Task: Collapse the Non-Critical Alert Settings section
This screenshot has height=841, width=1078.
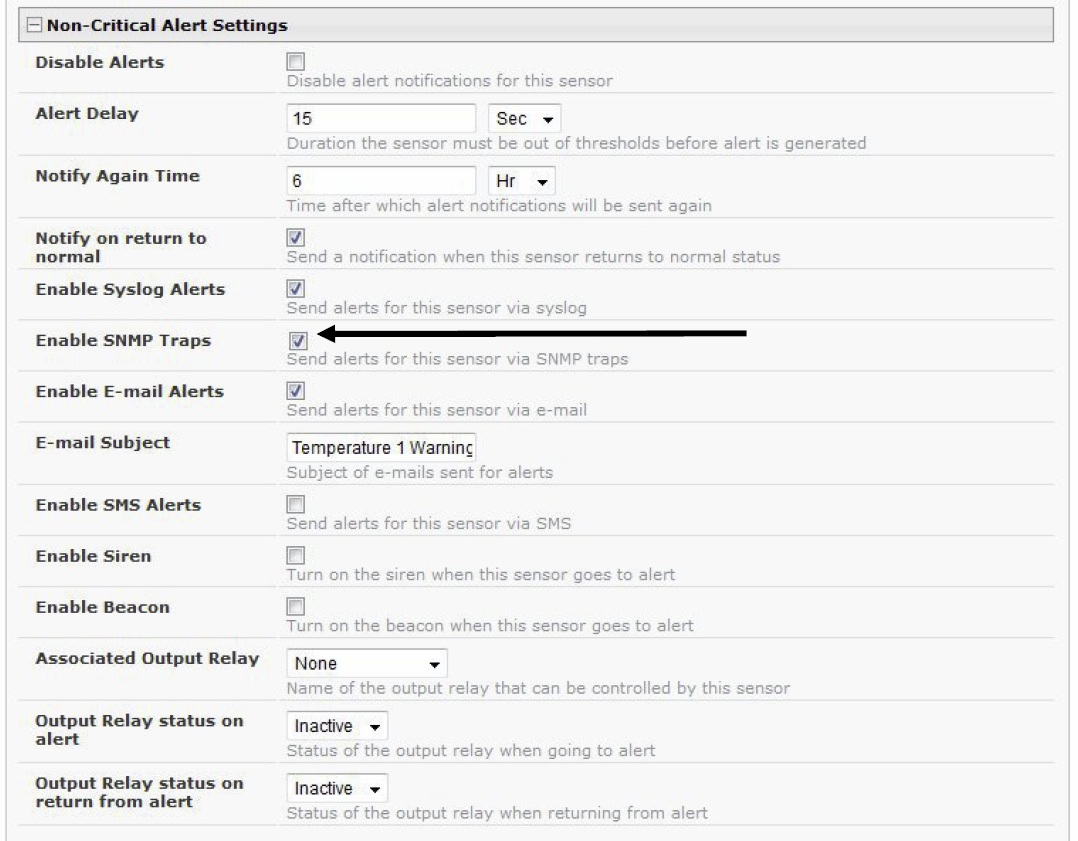Action: [x=34, y=25]
